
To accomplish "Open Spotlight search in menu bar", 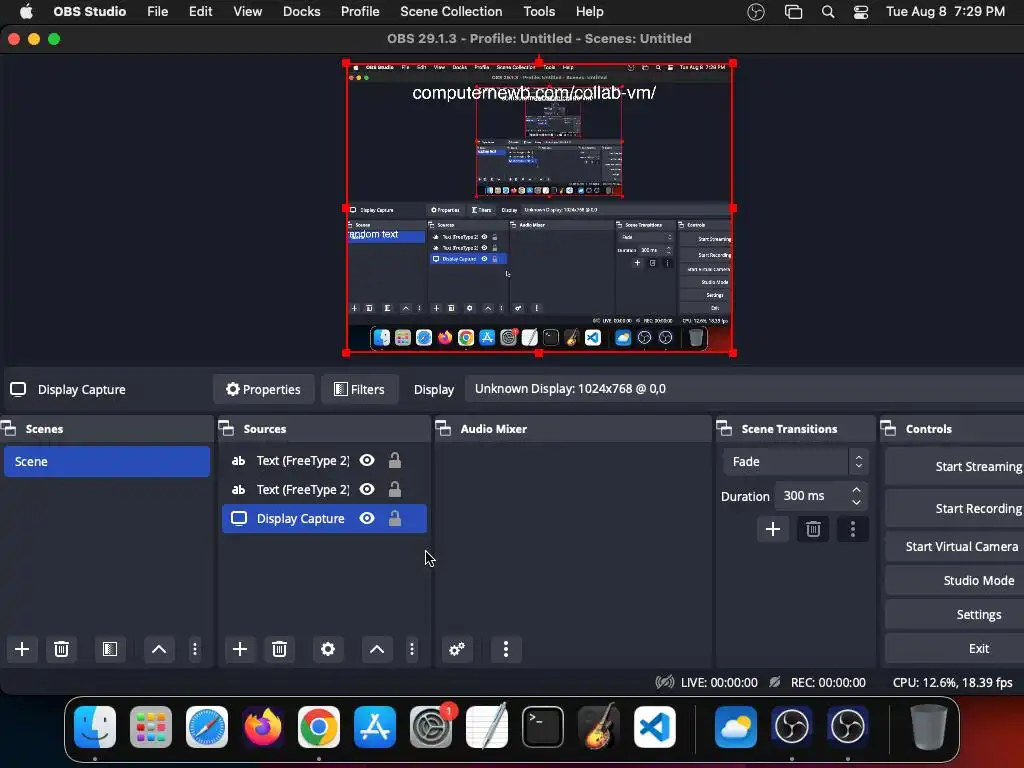I will [828, 12].
